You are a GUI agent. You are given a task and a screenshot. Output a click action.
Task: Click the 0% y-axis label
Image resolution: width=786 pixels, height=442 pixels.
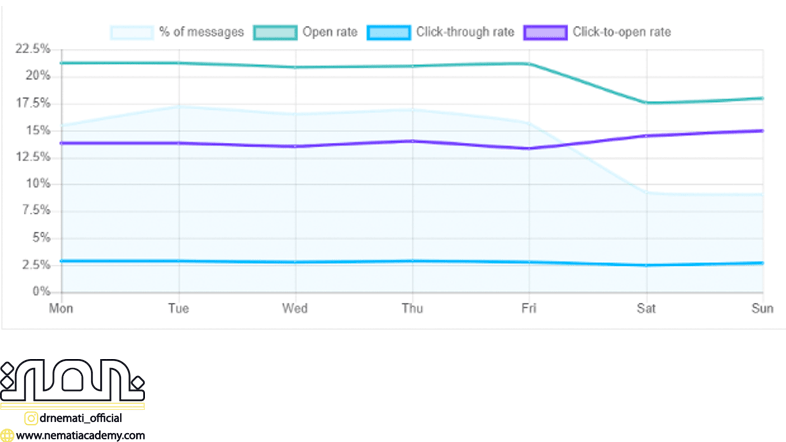point(41,292)
